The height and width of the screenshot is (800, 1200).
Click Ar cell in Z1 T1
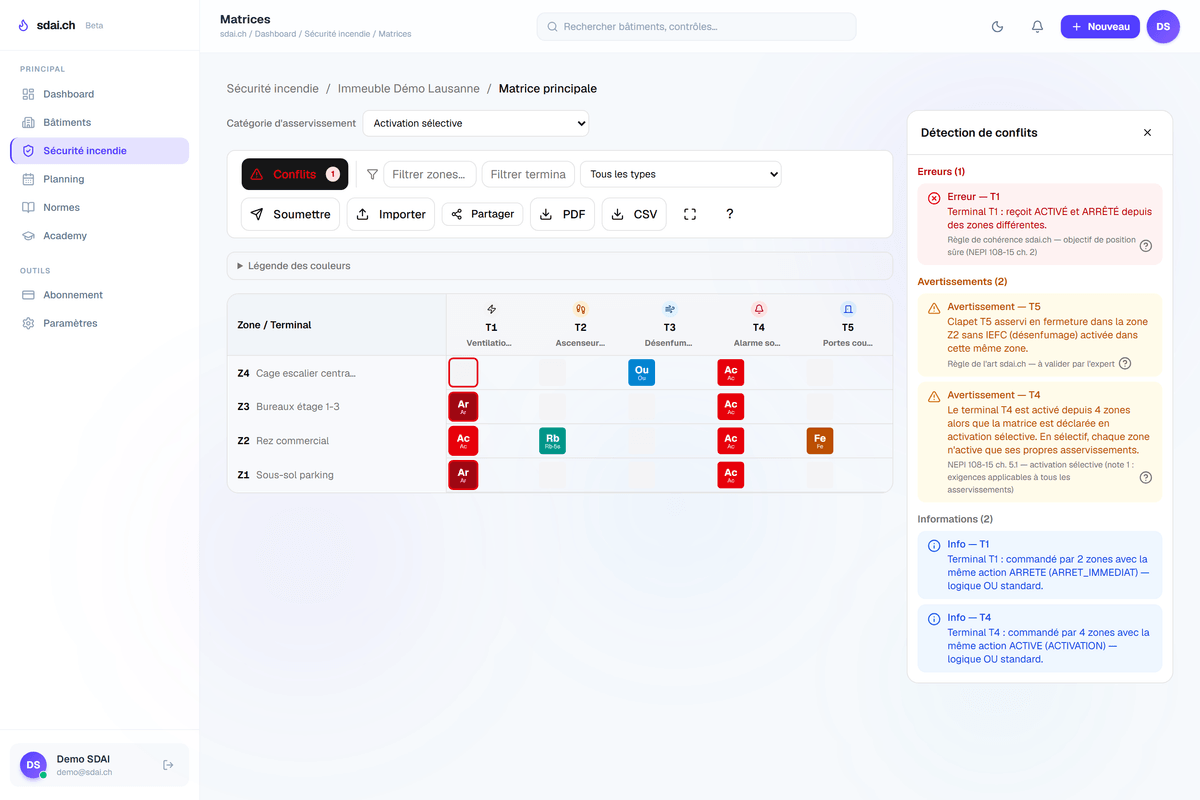pyautogui.click(x=463, y=475)
